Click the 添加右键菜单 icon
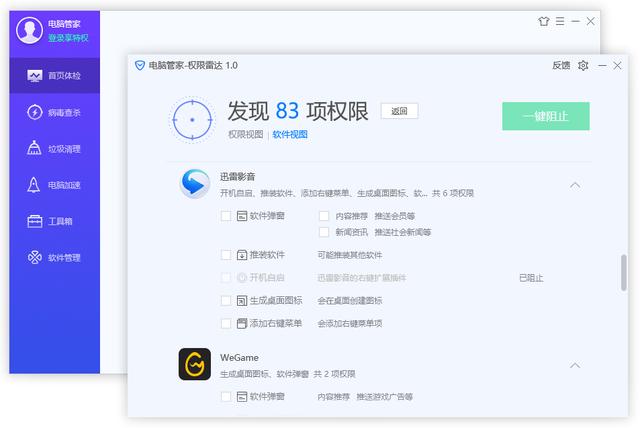Screen dimensions: 640x428 pyautogui.click(x=242, y=324)
